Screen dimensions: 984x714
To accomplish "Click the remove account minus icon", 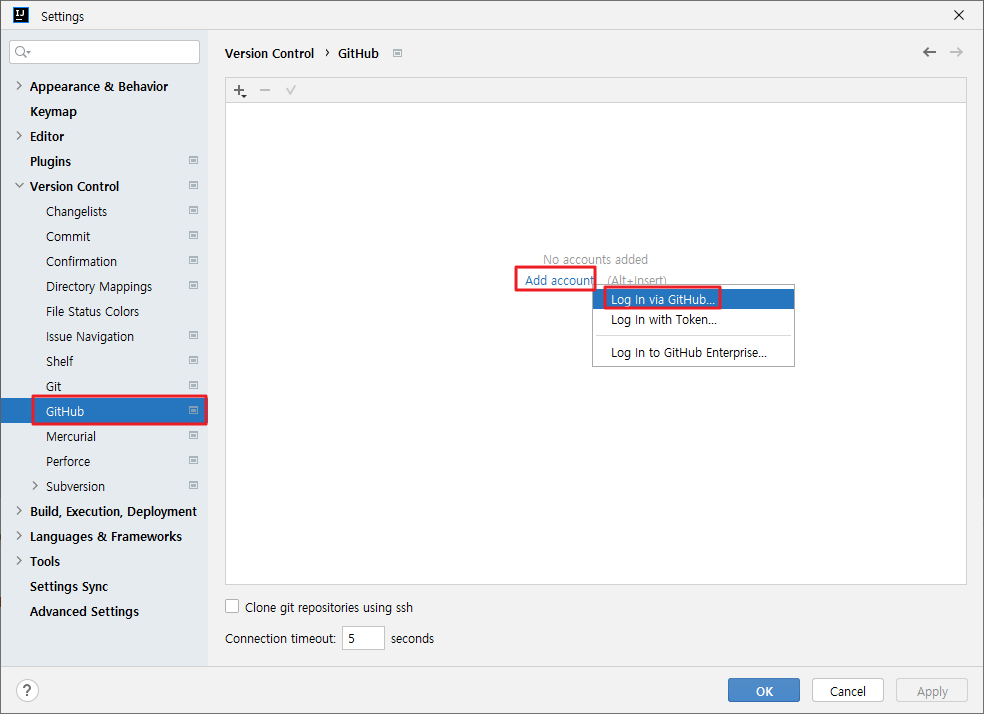I will tap(265, 90).
